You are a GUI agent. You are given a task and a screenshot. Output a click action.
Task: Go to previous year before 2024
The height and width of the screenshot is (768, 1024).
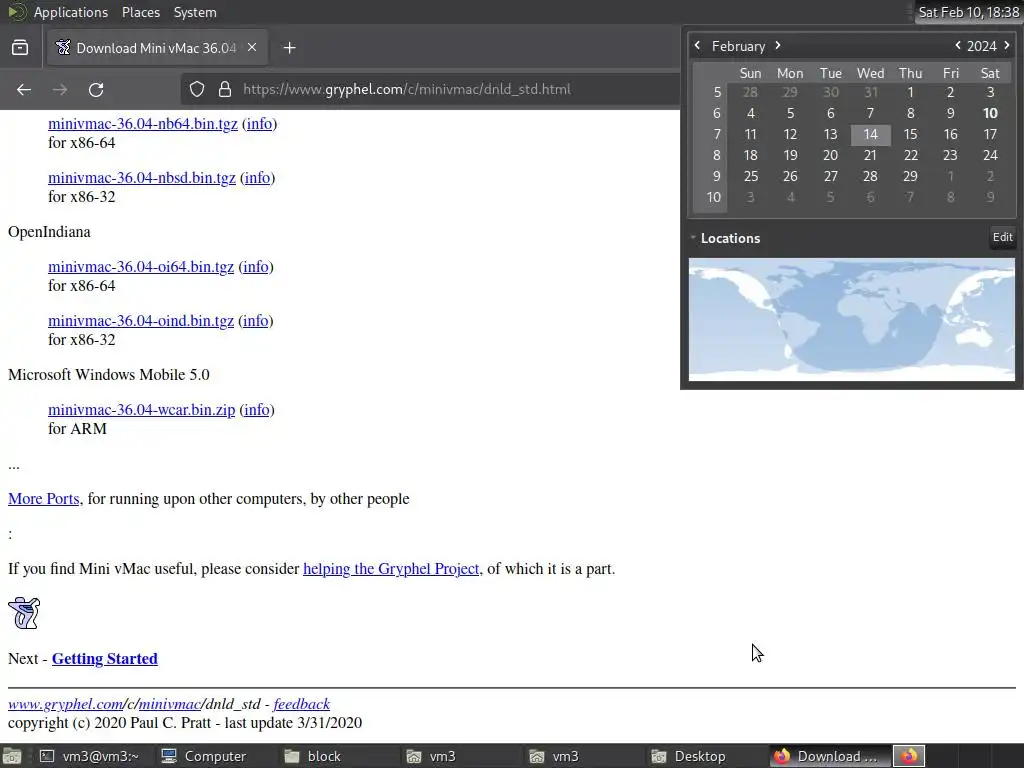[958, 45]
